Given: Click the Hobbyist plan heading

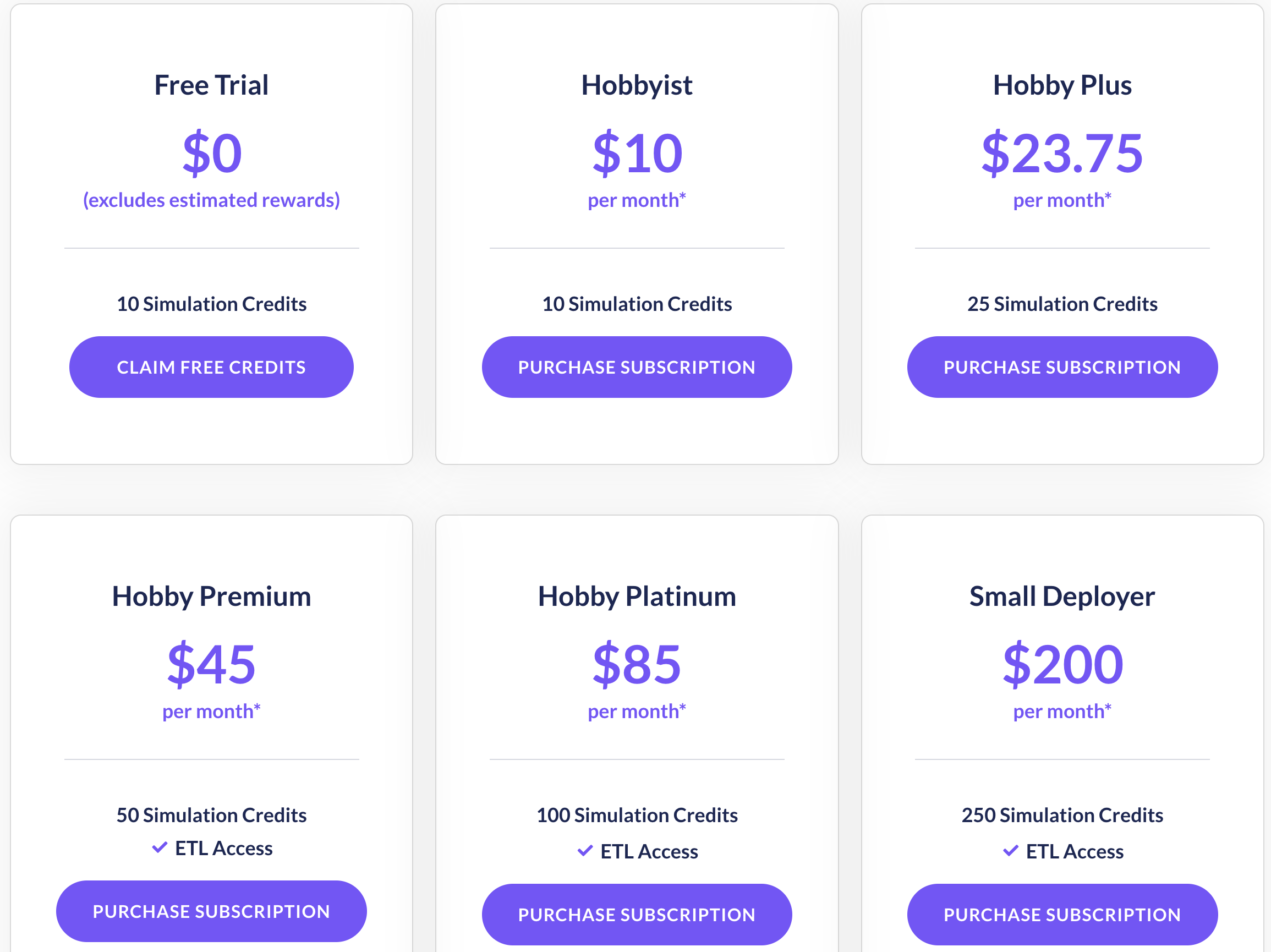Looking at the screenshot, I should [637, 85].
